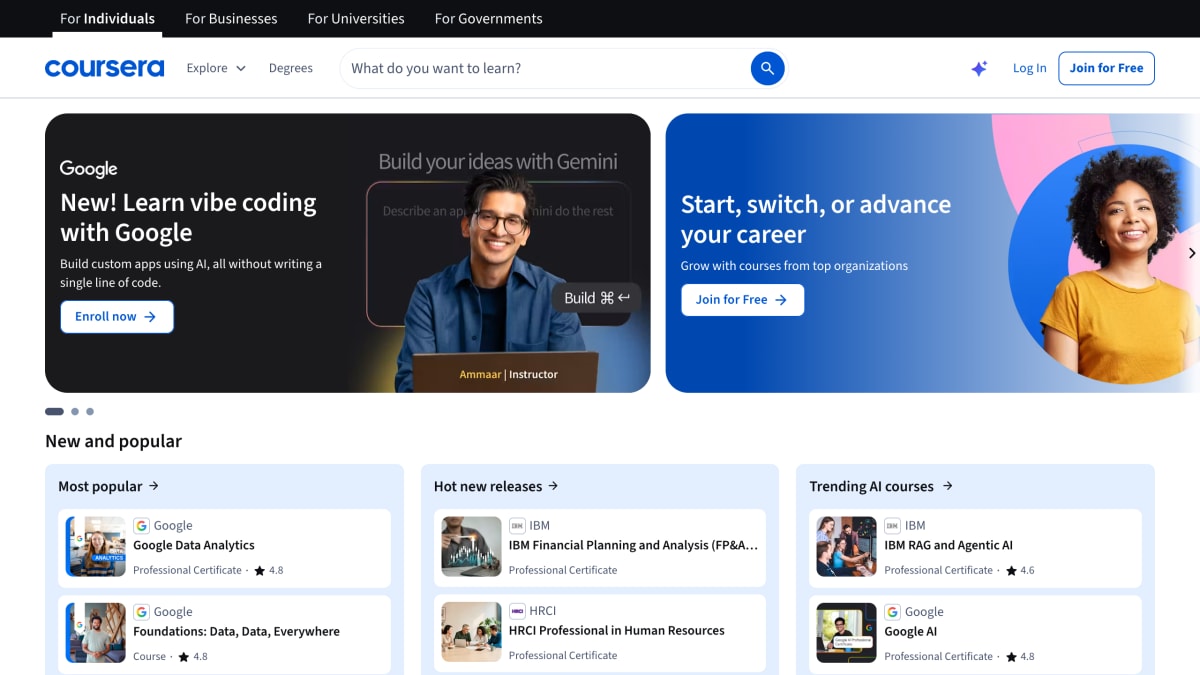The height and width of the screenshot is (675, 1200).
Task: Open the IBM Financial Planning and Analysis thumbnail
Action: (x=471, y=547)
